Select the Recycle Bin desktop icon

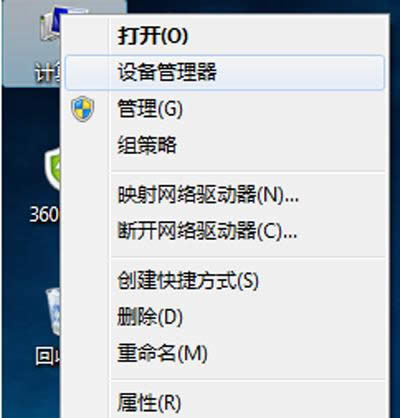pyautogui.click(x=53, y=312)
